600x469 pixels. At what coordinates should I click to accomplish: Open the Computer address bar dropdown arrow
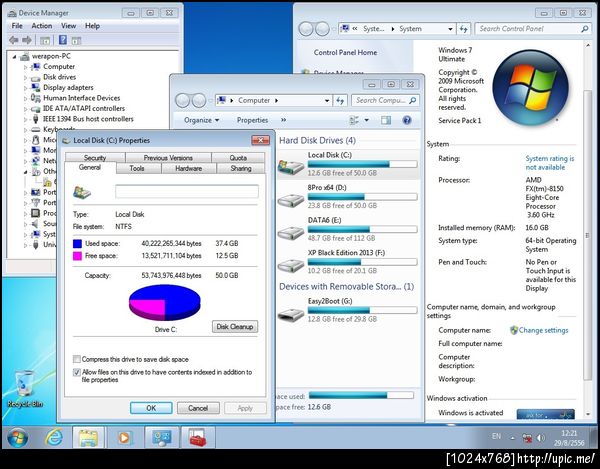click(327, 101)
